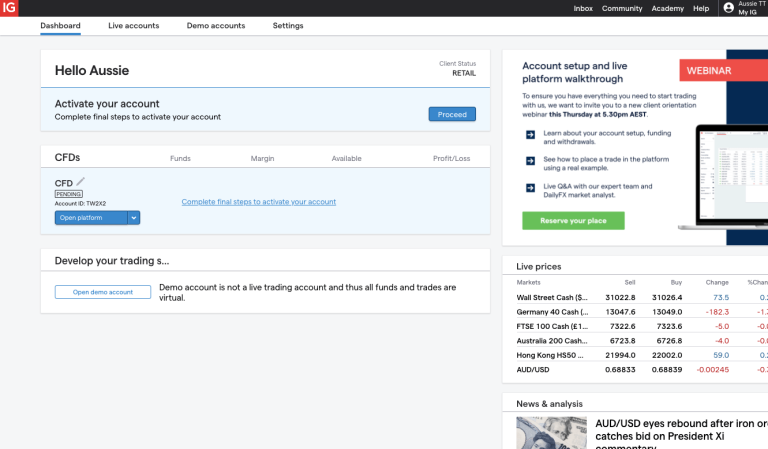This screenshot has height=449, width=768.
Task: Switch to the Live accounts tab
Action: pos(133,26)
